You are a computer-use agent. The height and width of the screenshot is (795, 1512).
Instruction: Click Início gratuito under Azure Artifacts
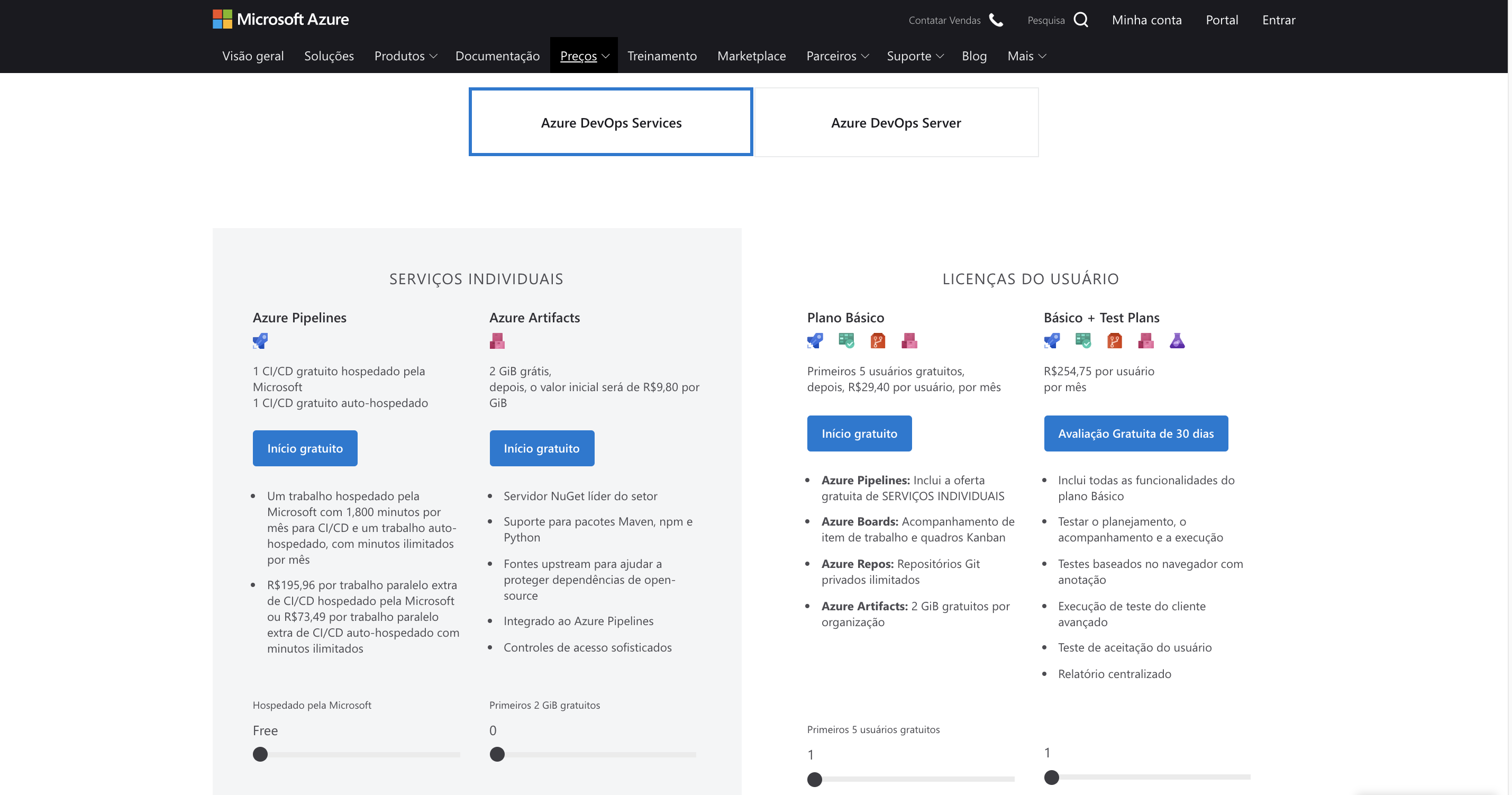541,448
